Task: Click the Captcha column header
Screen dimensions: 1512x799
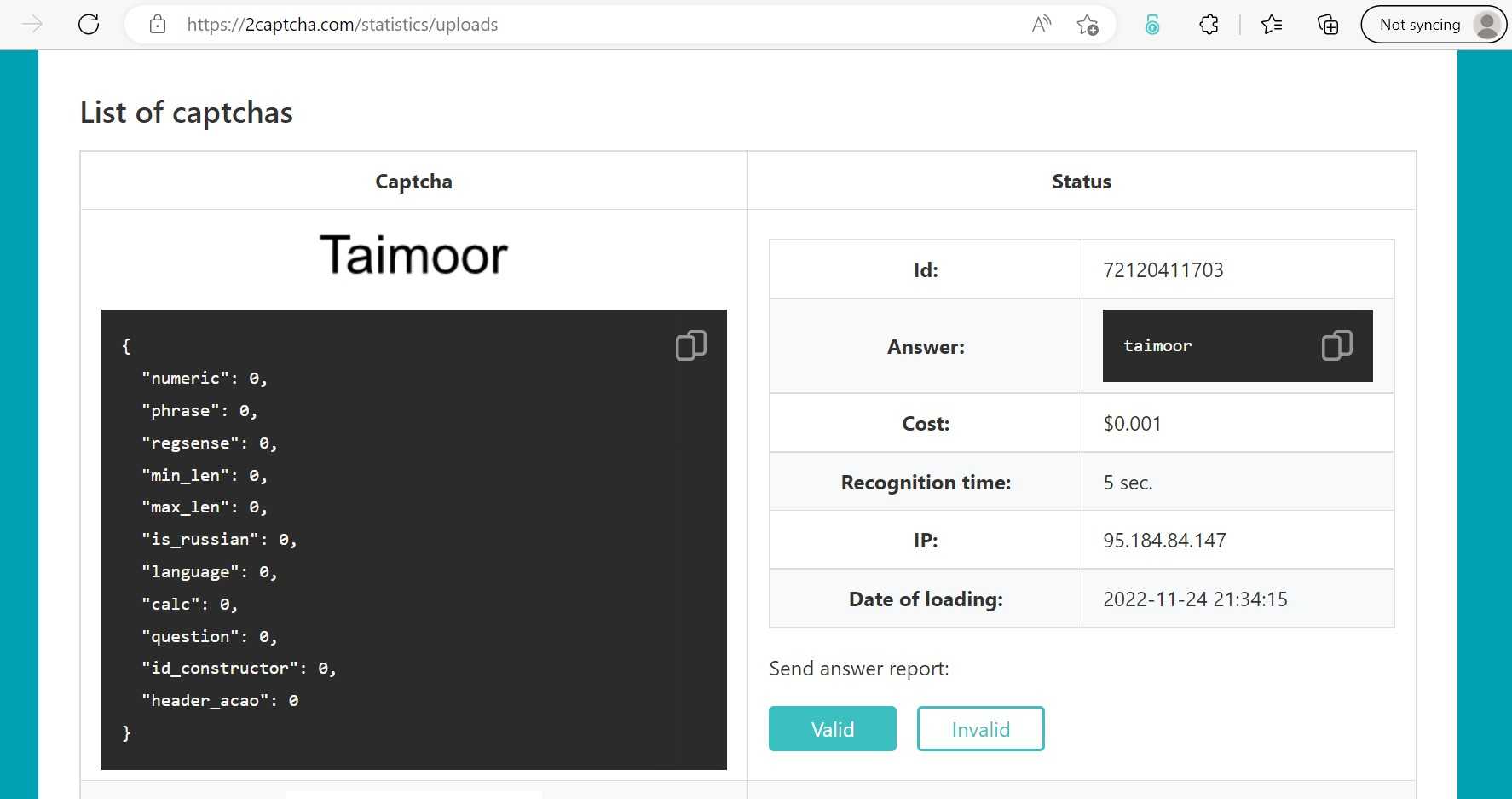Action: [413, 182]
